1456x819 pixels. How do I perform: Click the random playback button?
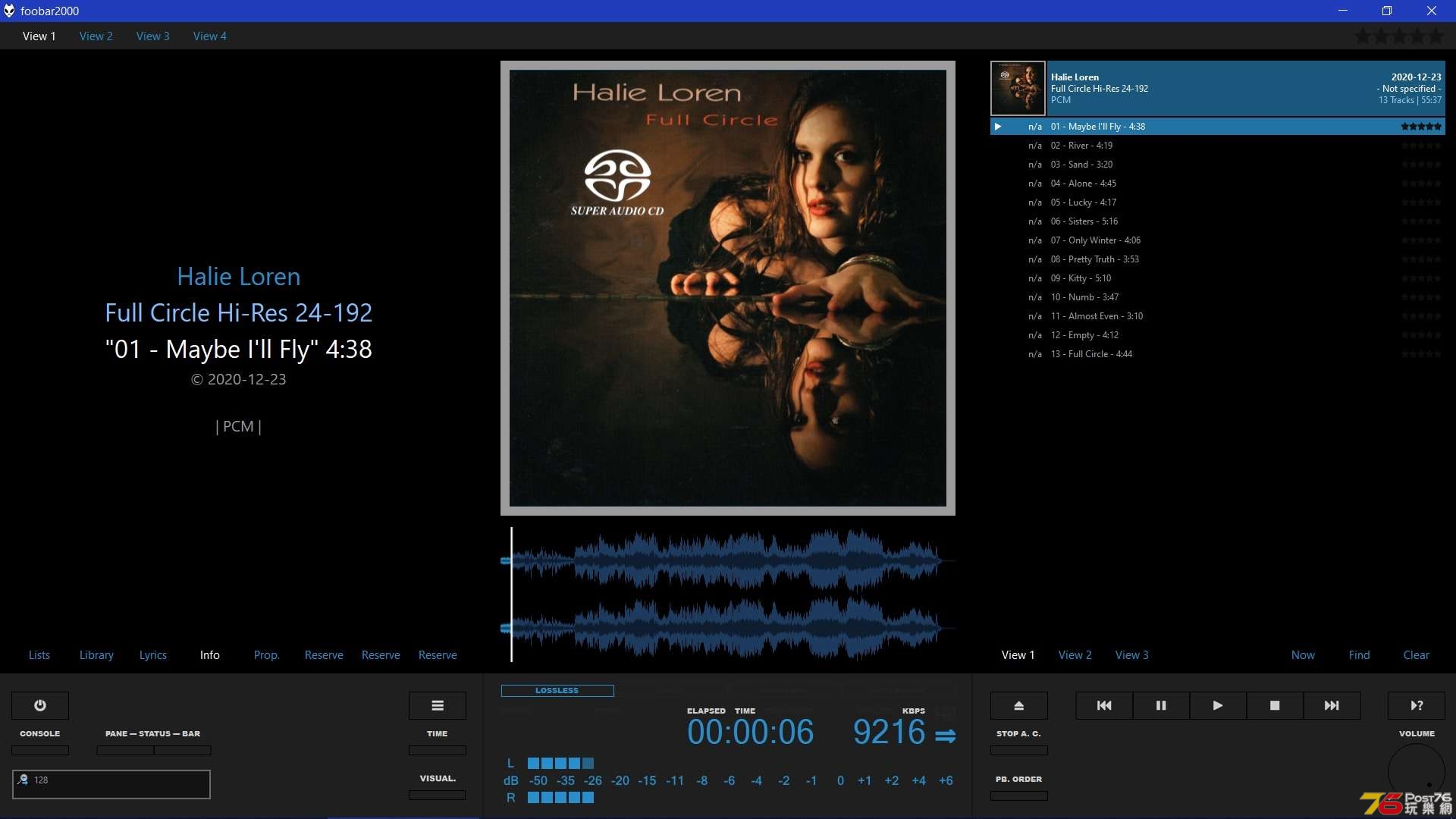click(1417, 705)
